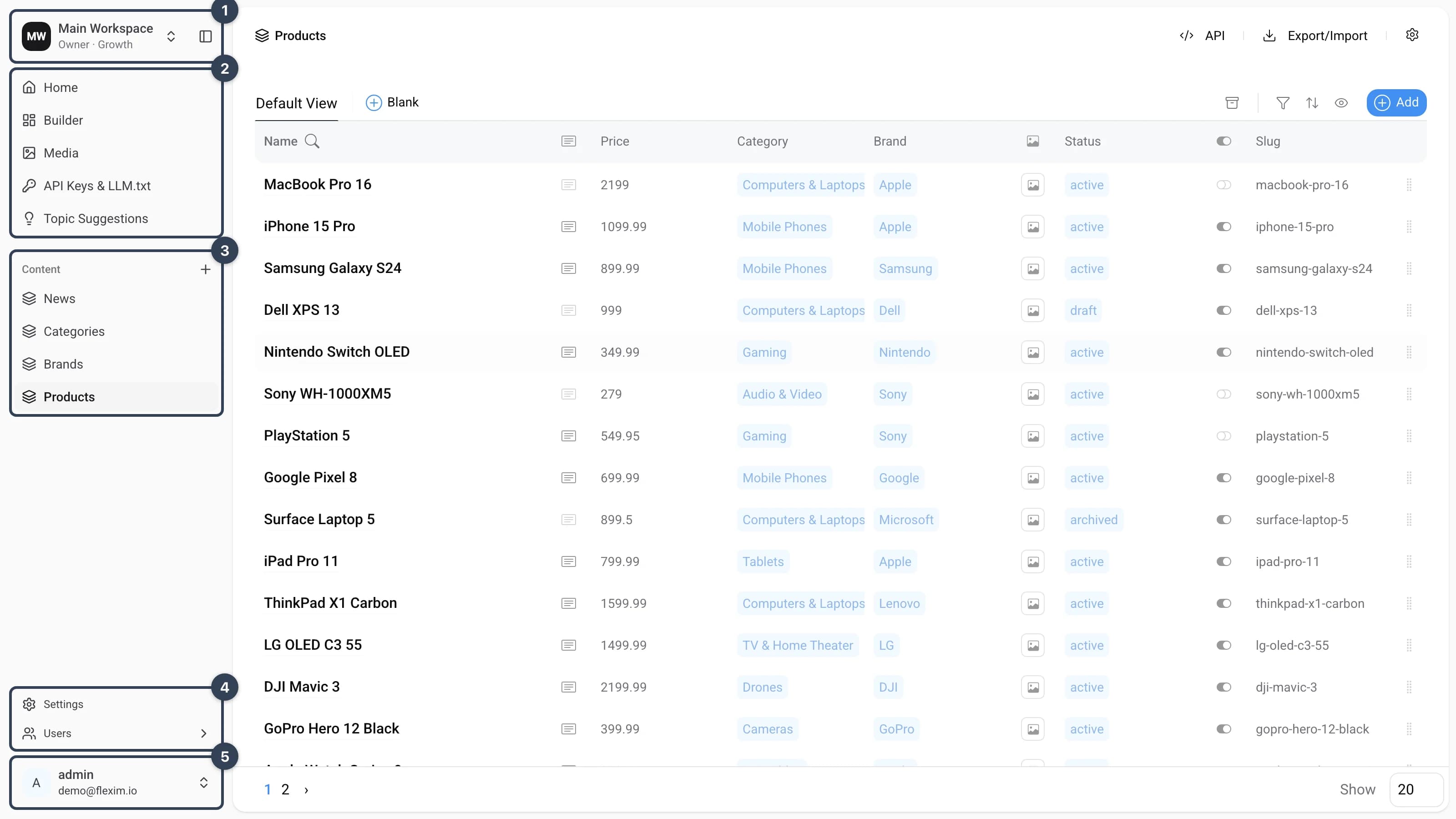1456x819 pixels.
Task: Open iPad Pro 11 description icon
Action: [569, 561]
